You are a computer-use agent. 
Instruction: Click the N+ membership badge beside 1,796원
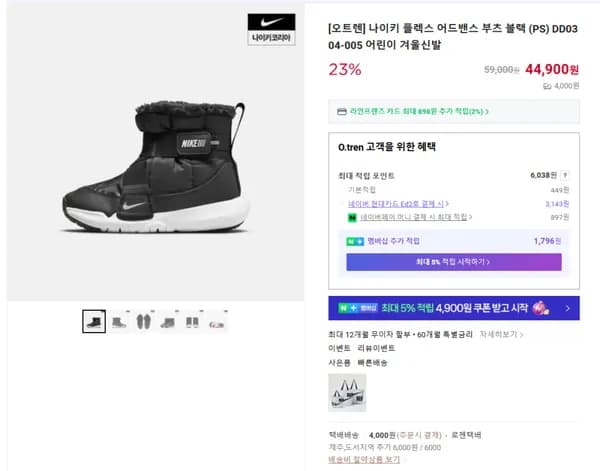tap(353, 240)
